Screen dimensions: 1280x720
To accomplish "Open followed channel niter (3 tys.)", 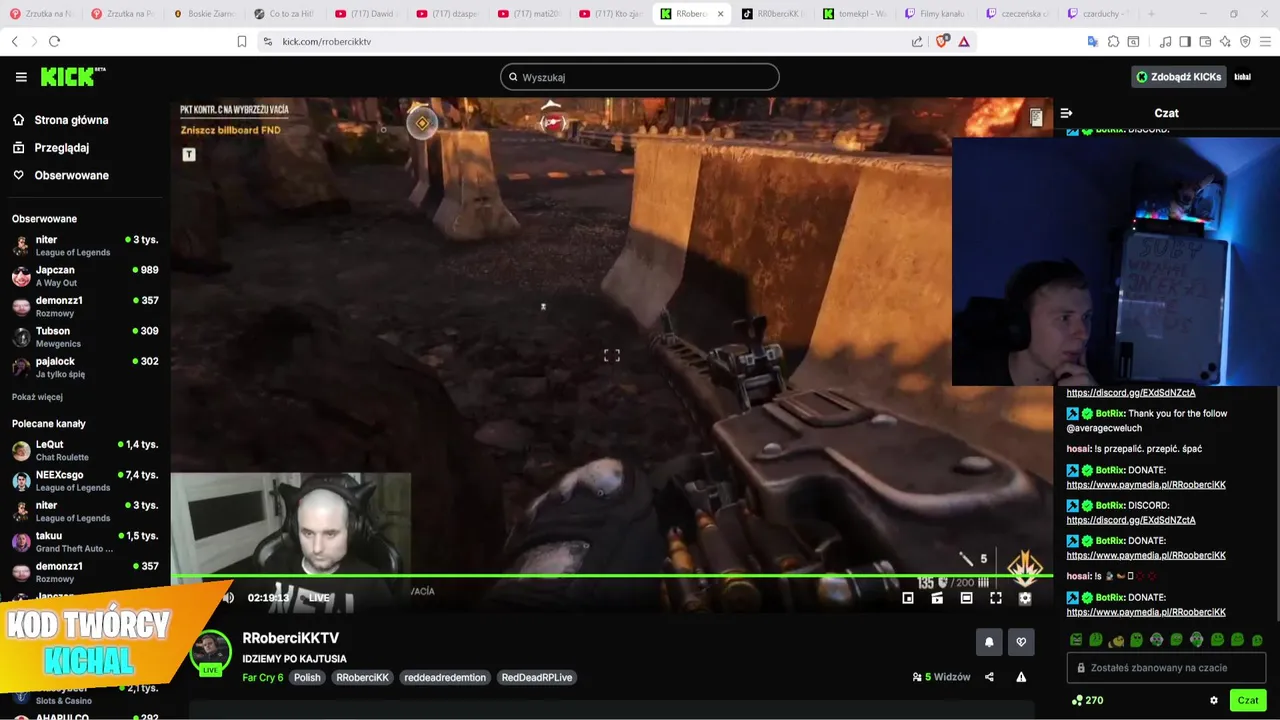I will [85, 246].
